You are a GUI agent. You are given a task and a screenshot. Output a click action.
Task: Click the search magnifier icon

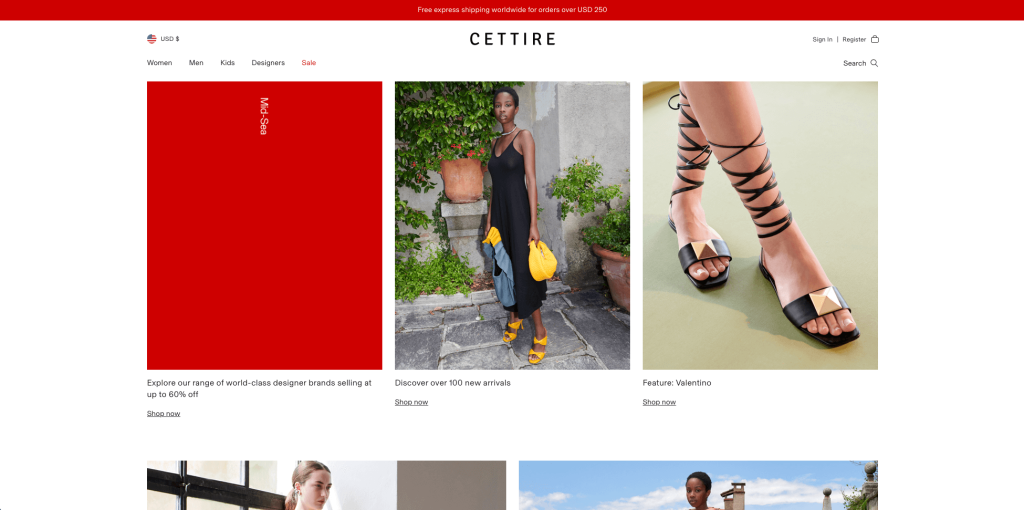(874, 63)
